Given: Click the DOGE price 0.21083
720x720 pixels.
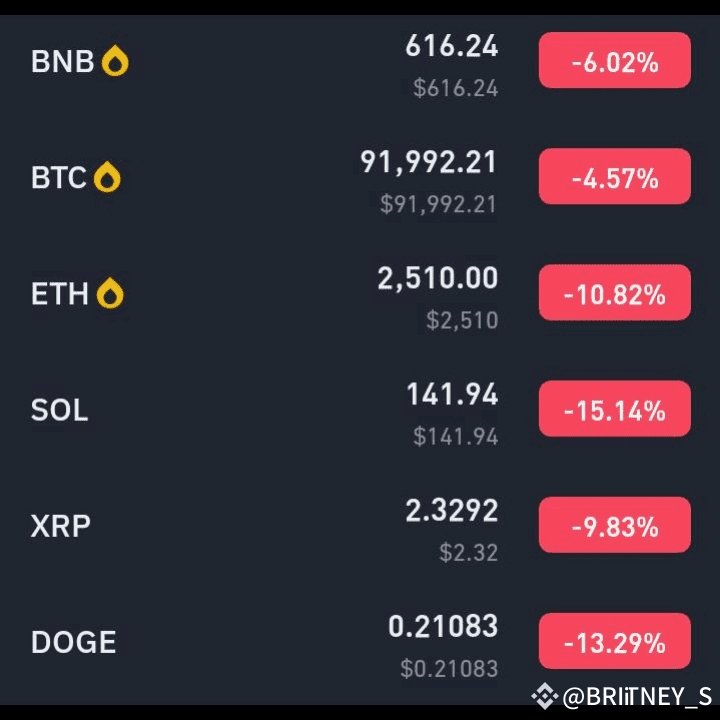Looking at the screenshot, I should [443, 626].
